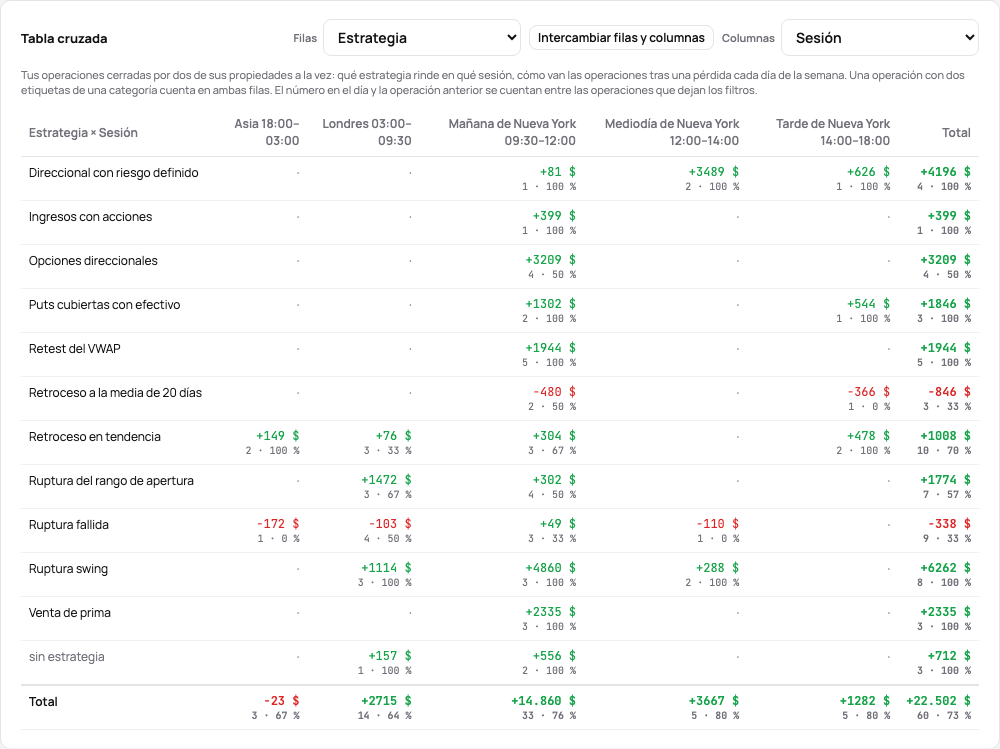Viewport: 1000px width, 749px height.
Task: Click the -480 $ cell value
Action: point(554,392)
